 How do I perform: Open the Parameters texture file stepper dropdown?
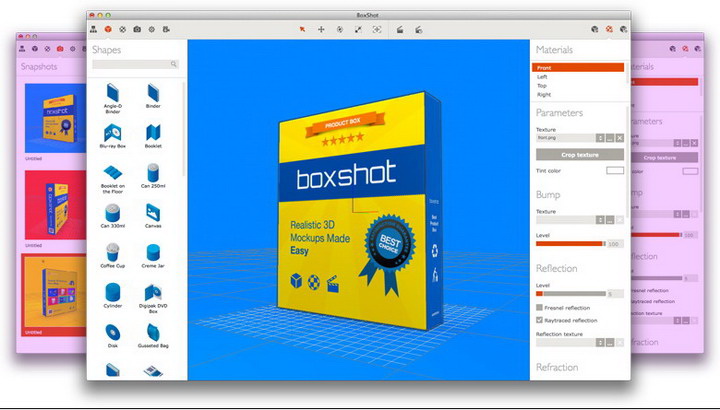[600, 138]
